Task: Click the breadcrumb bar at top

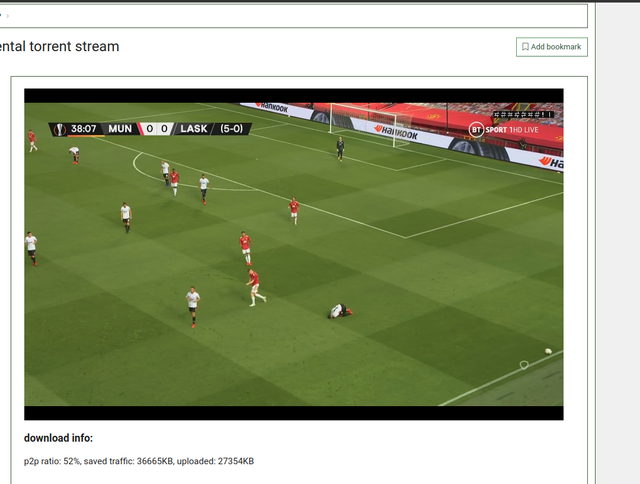Action: [293, 16]
